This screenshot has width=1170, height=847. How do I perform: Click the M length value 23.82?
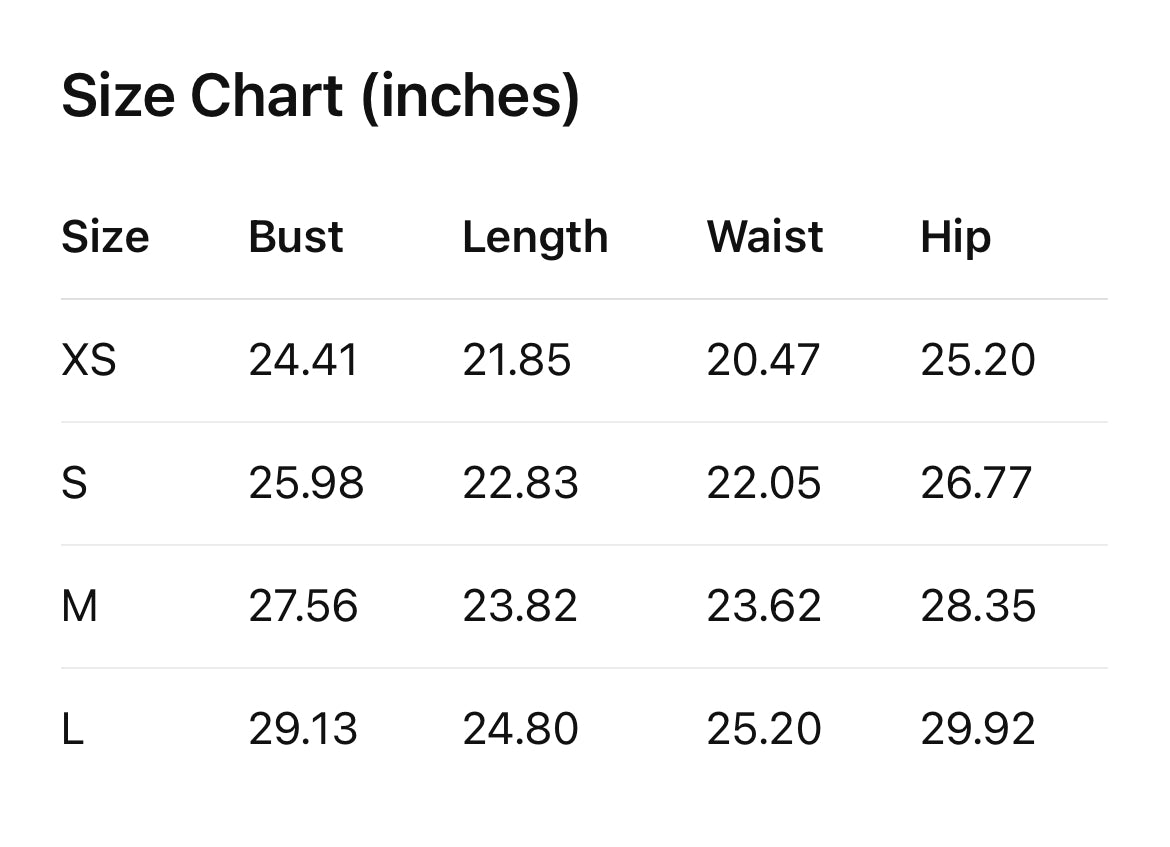pos(520,606)
